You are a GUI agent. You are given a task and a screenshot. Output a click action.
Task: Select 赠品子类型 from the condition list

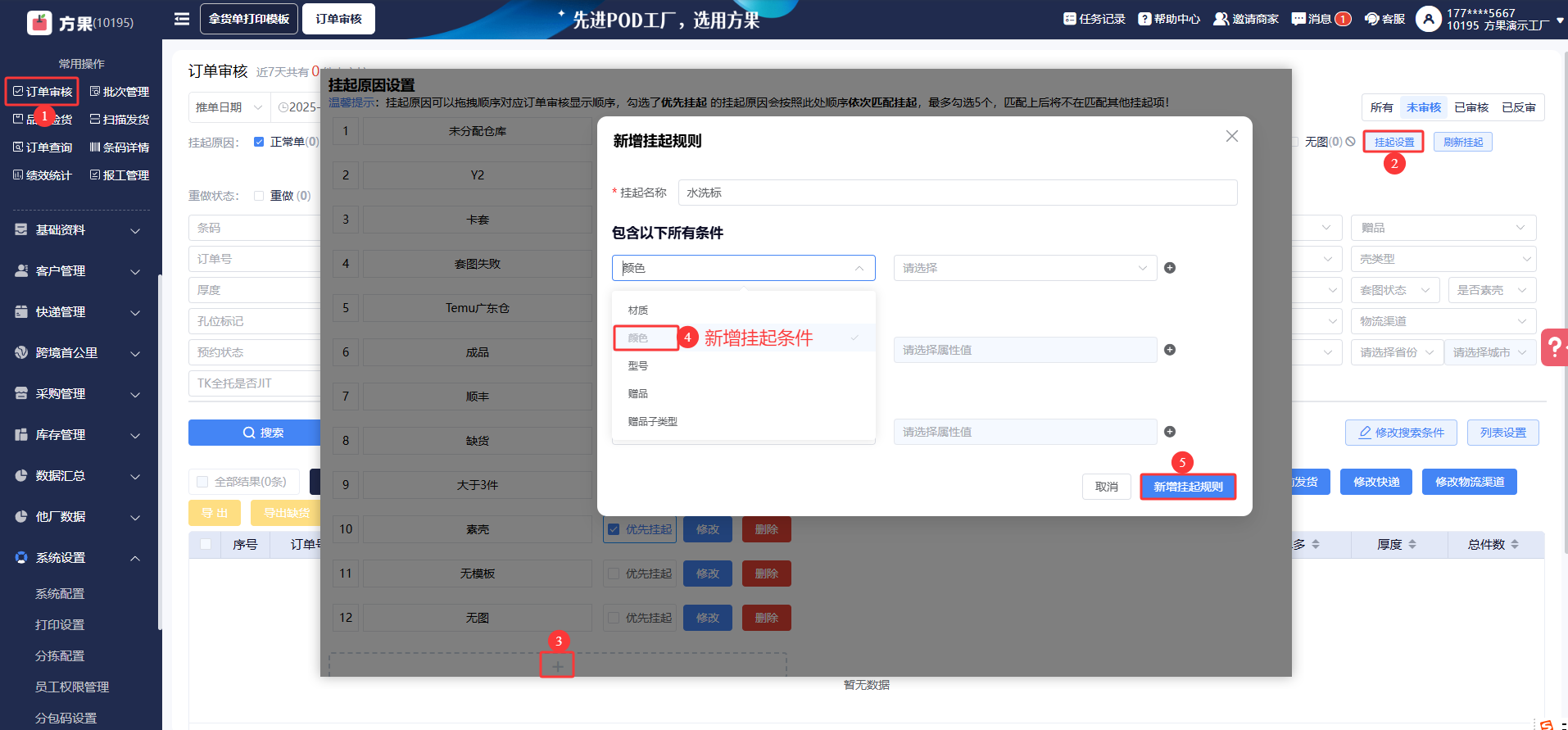pyautogui.click(x=743, y=421)
